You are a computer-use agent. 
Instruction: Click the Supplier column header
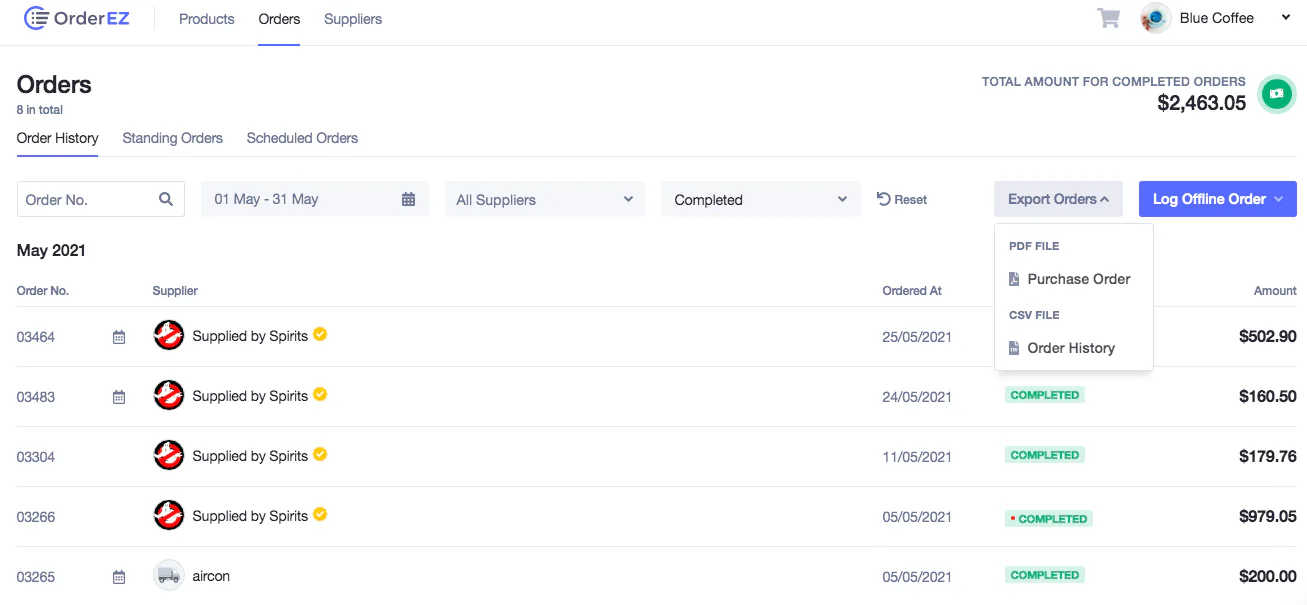click(x=175, y=291)
